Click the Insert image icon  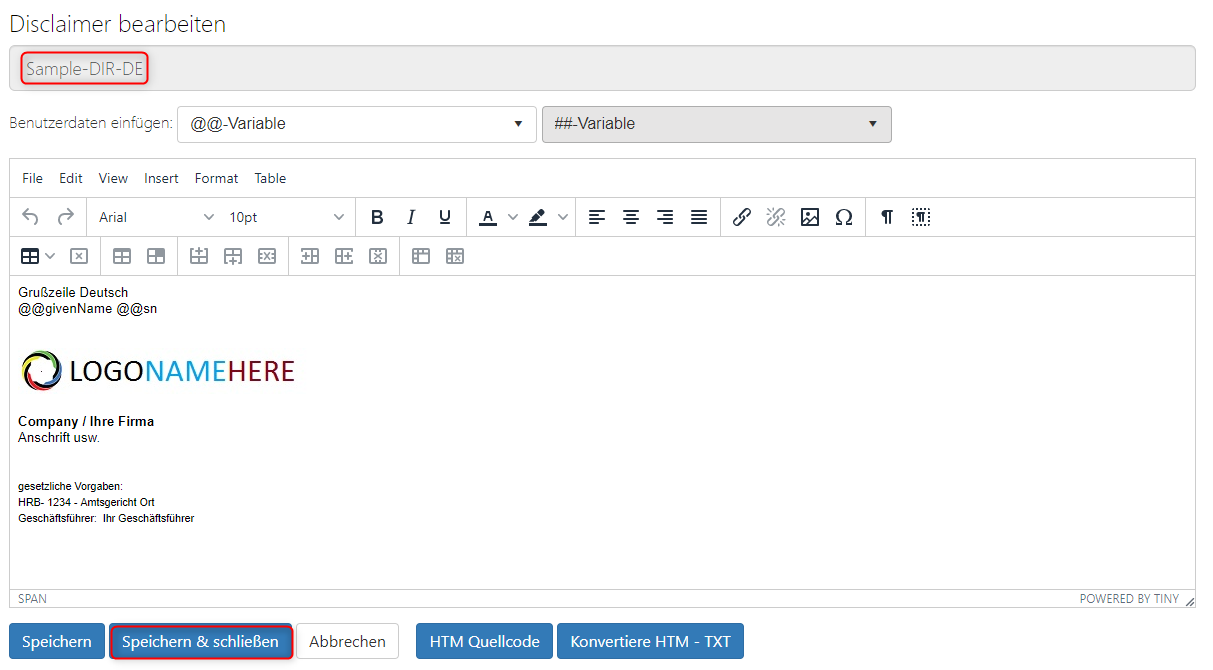pos(810,217)
